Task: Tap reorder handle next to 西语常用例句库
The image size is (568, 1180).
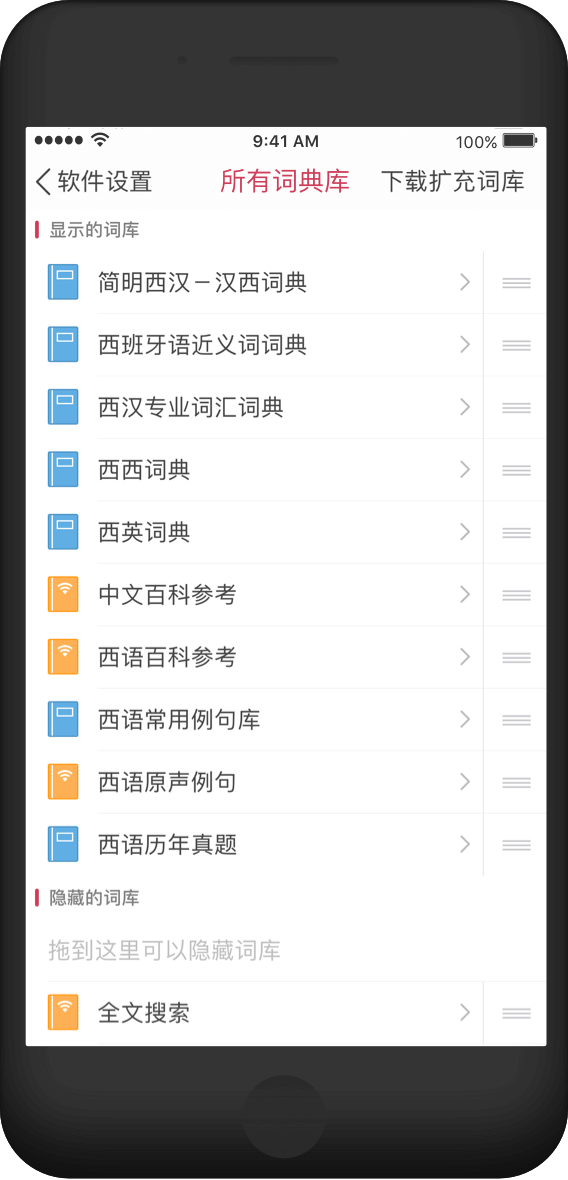Action: (x=516, y=720)
